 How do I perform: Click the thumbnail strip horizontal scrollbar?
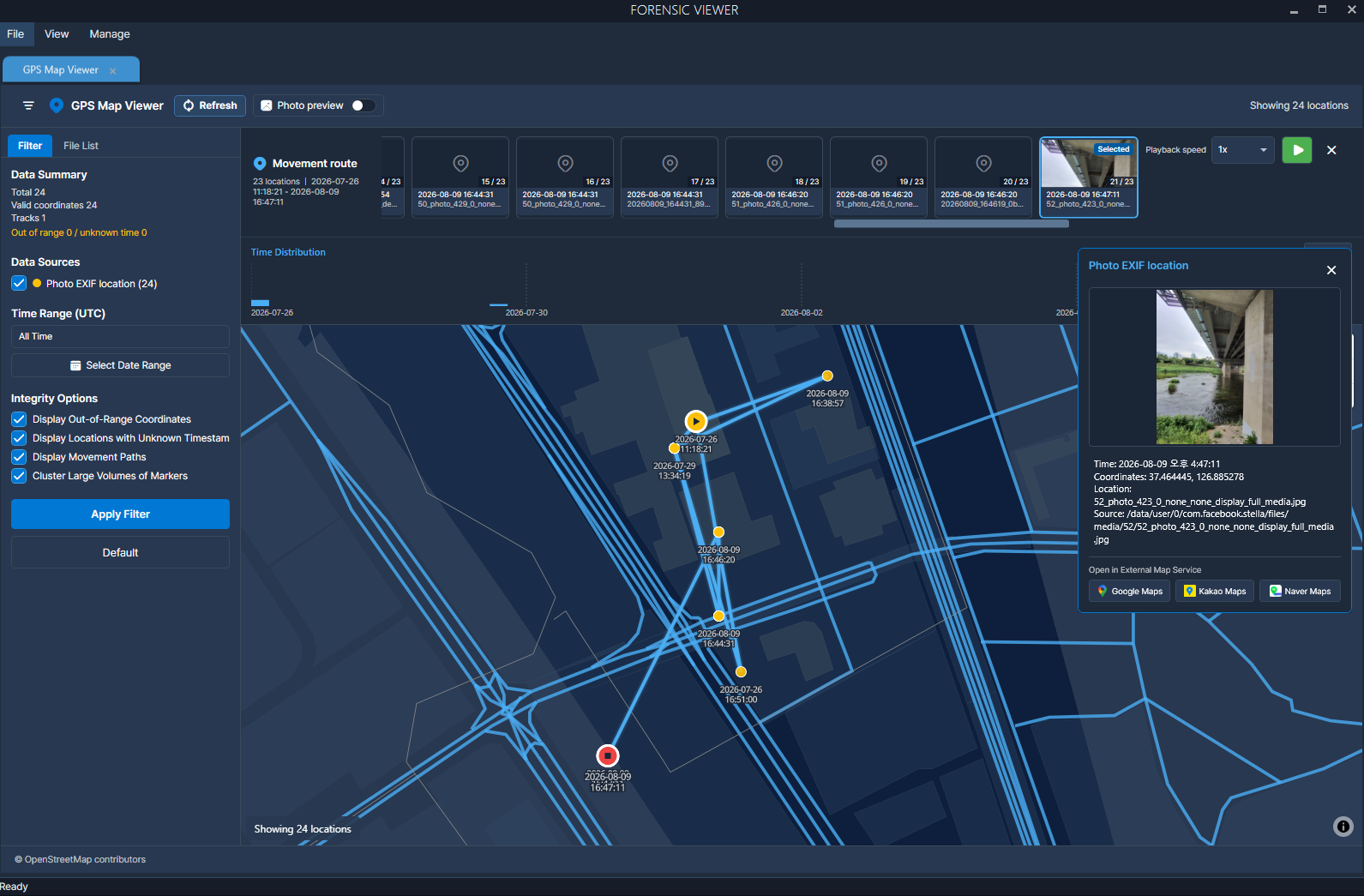point(952,224)
